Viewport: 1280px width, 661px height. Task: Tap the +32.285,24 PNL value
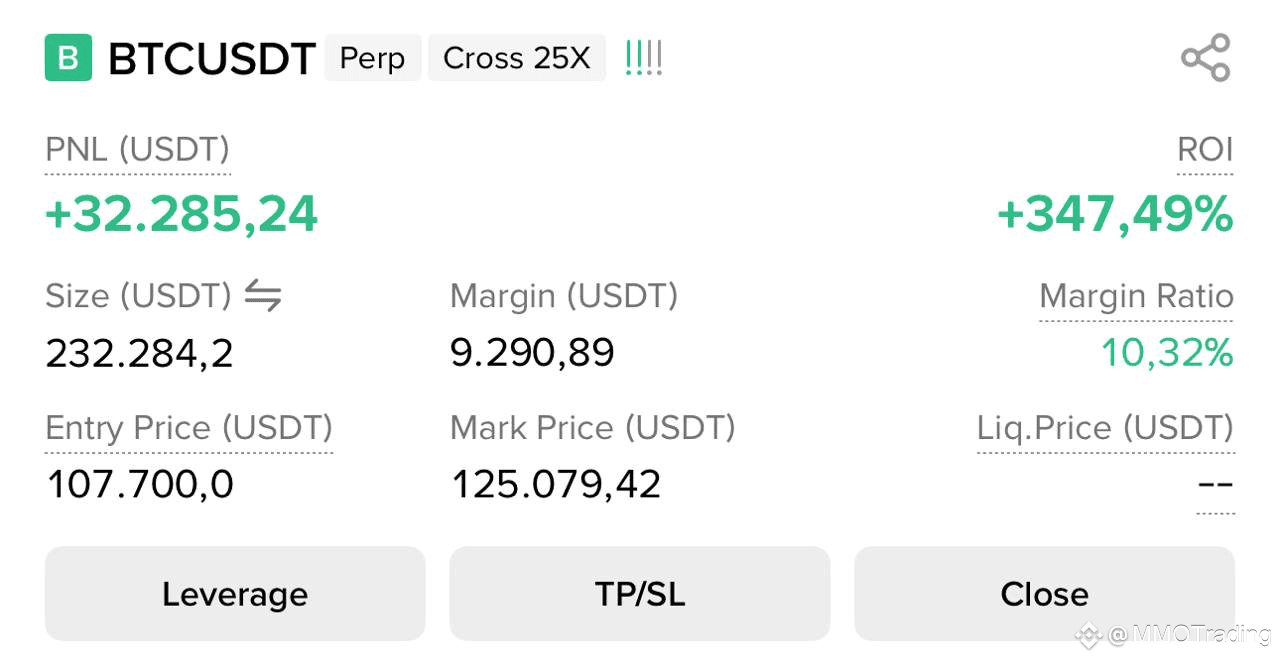181,215
